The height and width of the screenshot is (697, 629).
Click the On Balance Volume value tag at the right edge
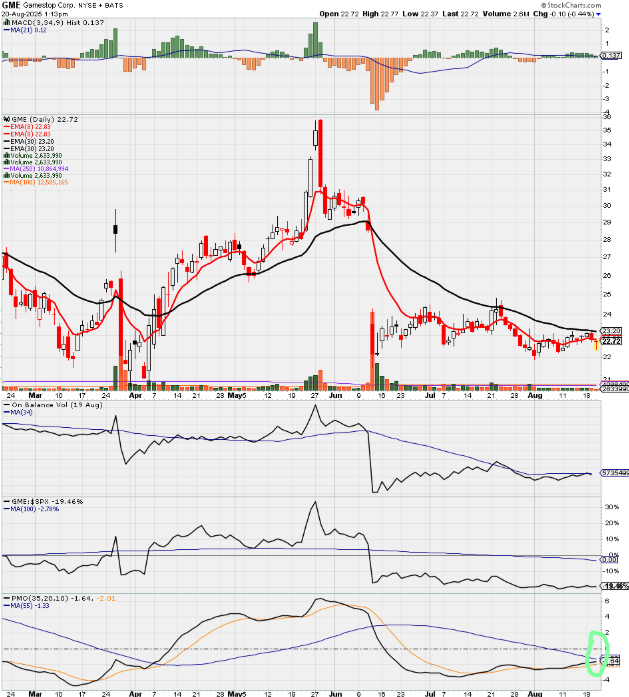(x=614, y=473)
